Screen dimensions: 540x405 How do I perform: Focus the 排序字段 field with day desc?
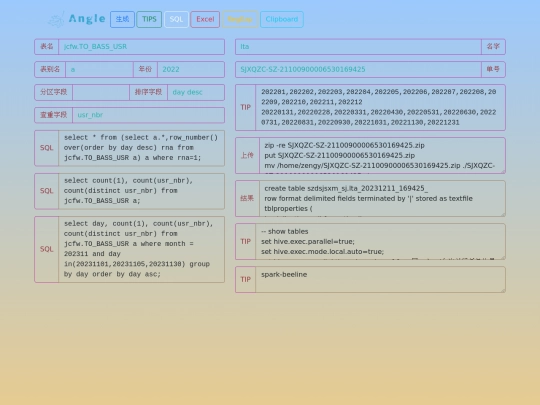coord(196,92)
